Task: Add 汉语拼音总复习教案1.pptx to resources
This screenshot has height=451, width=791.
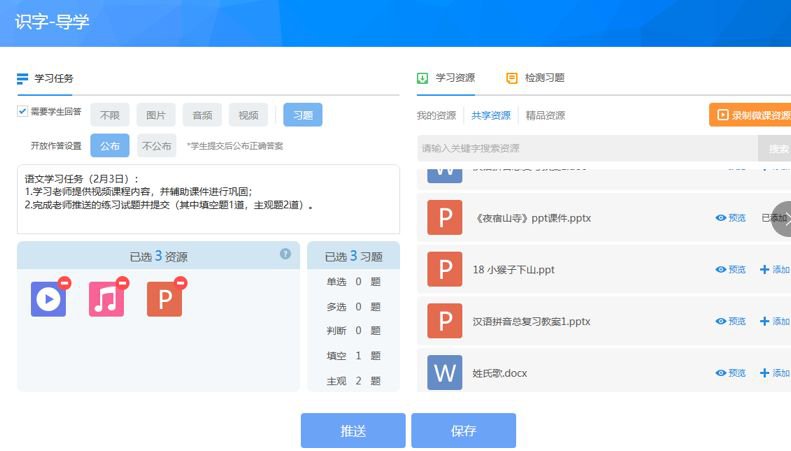Action: 775,321
